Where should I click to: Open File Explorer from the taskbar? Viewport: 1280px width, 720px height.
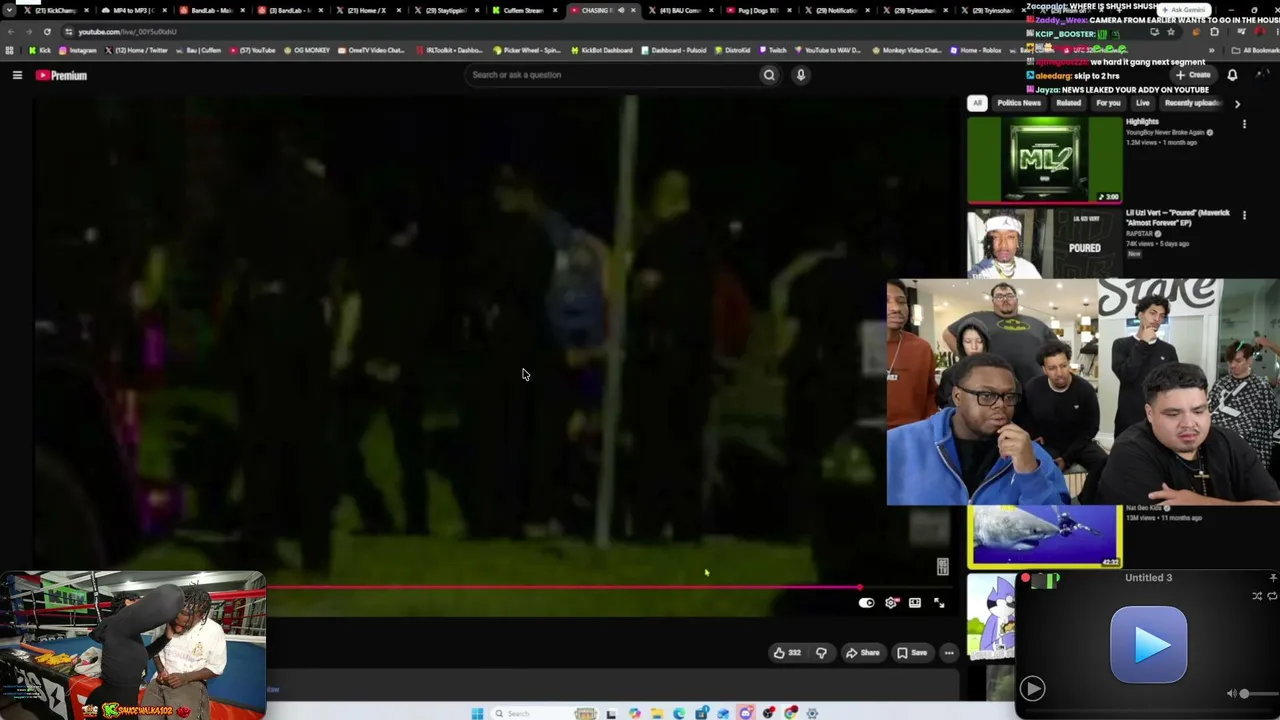click(x=657, y=713)
